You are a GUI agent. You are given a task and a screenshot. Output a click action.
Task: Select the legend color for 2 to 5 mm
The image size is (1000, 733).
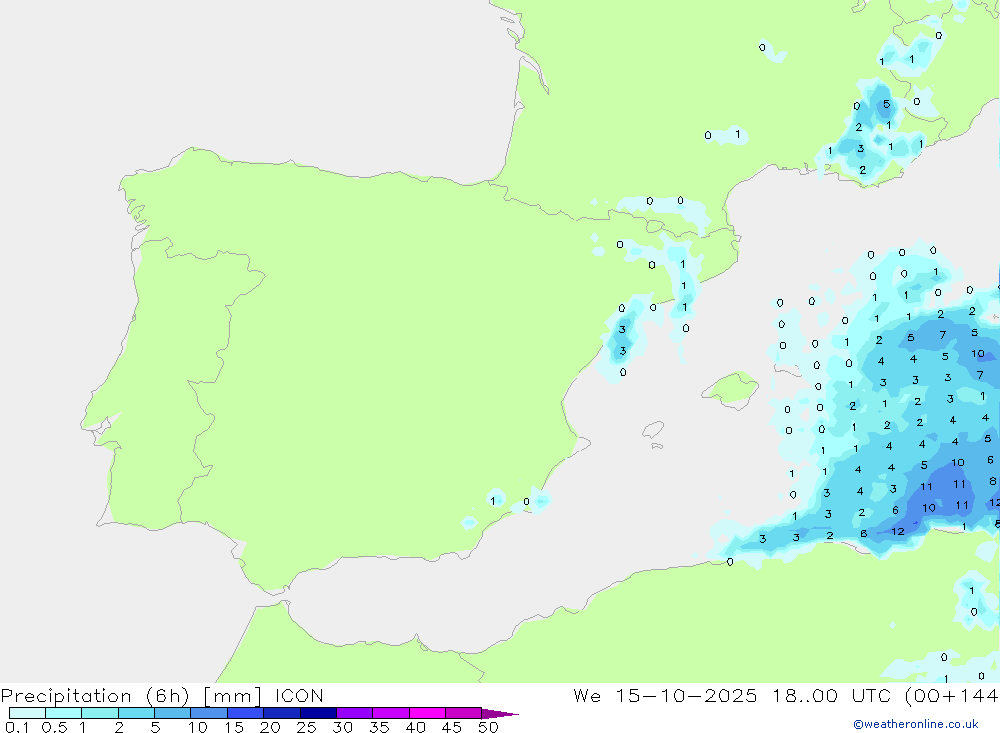pos(136,713)
